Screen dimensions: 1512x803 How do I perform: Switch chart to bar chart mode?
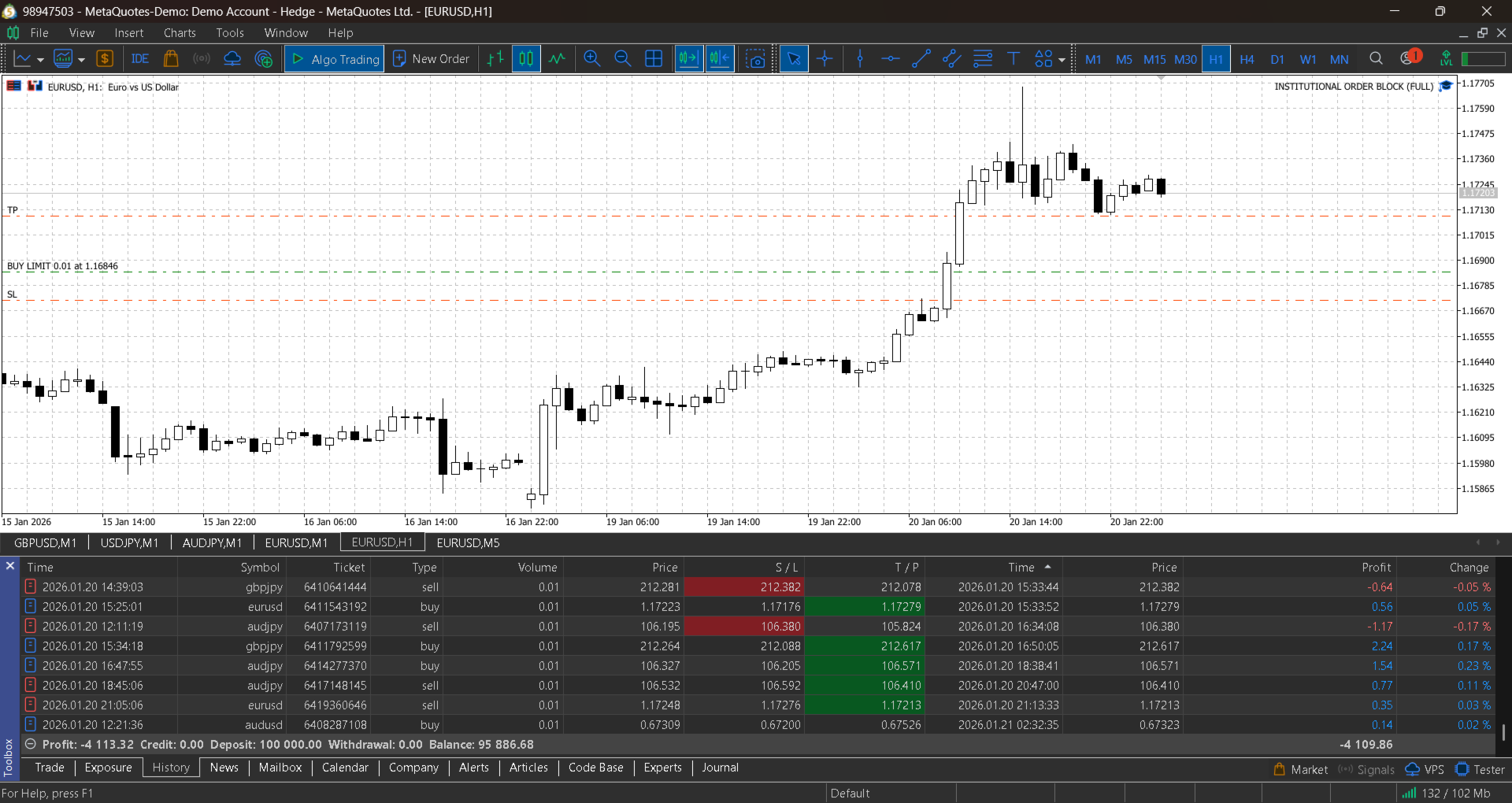coord(495,59)
